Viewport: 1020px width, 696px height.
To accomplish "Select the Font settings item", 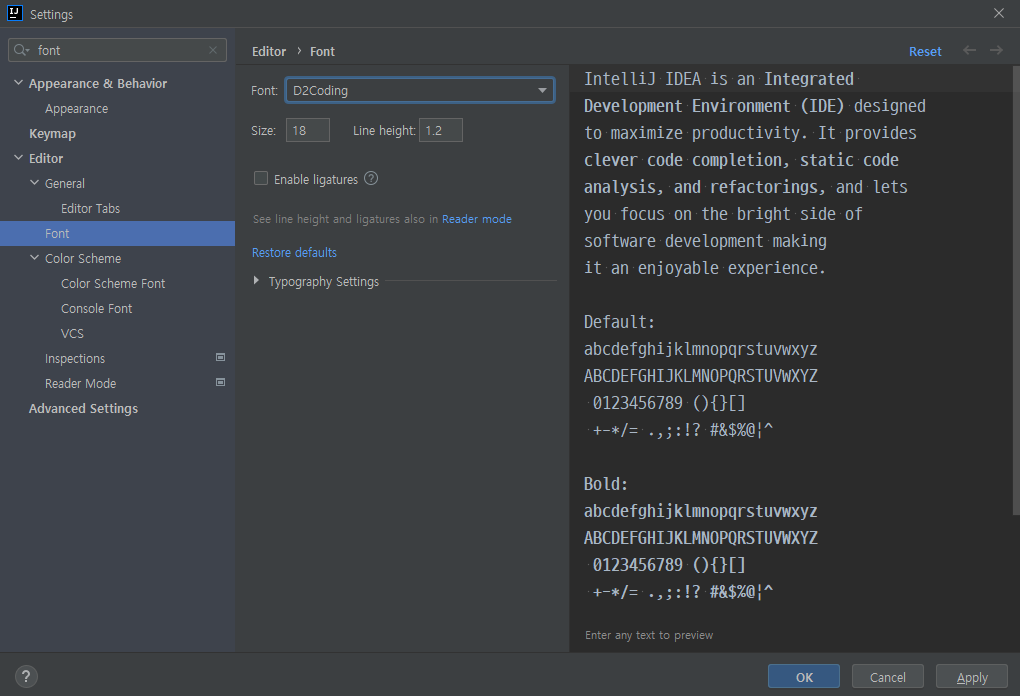I will 117,234.
